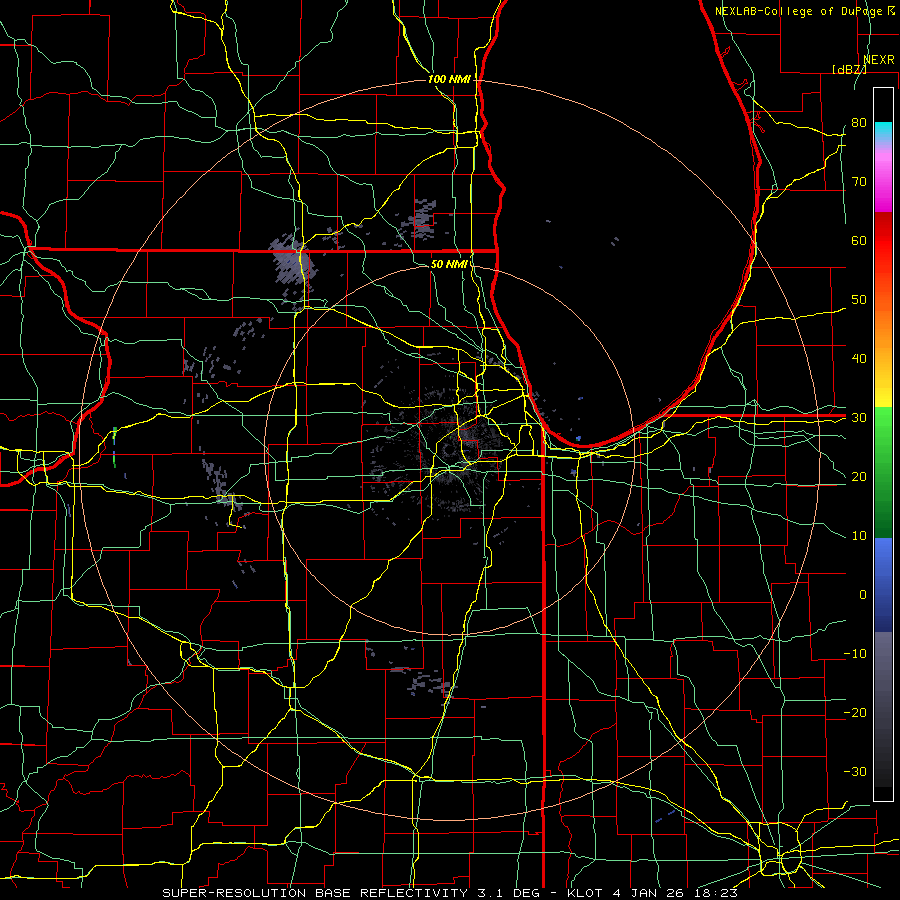Click the 'SUPER-RESOLUTION BASE REFLECTIVITY 3.1 DEG' caption
The width and height of the screenshot is (900, 900).
coord(351,893)
